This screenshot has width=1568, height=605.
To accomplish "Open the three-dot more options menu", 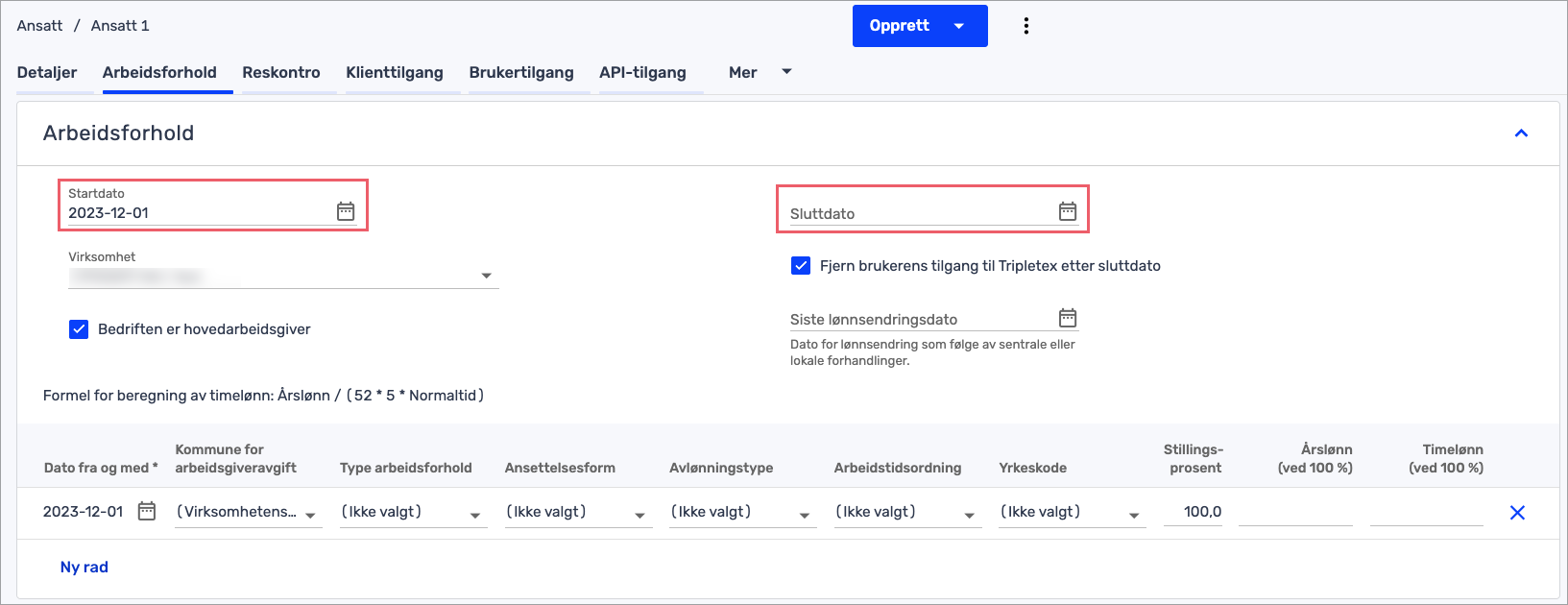I will pos(1026,26).
